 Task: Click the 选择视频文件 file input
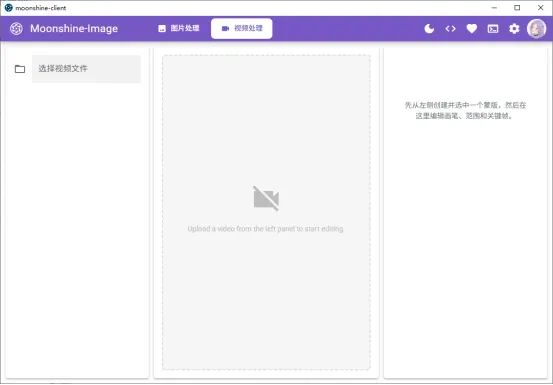pos(86,69)
